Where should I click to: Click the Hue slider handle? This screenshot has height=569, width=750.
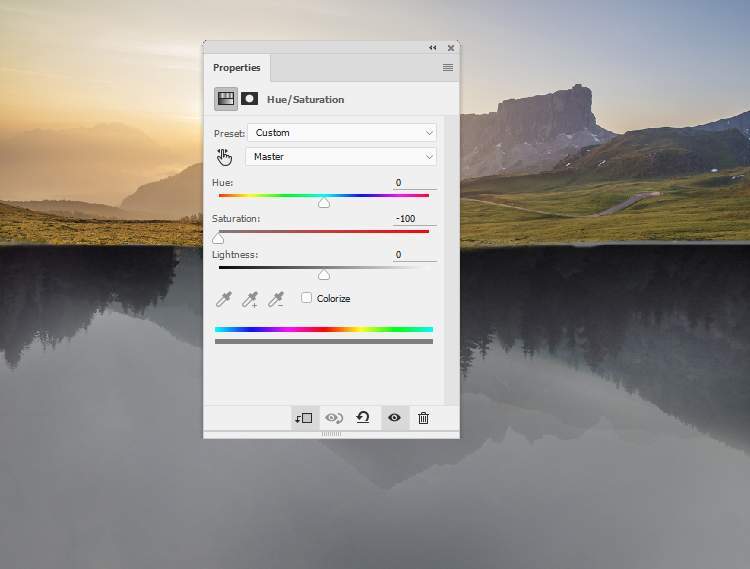point(324,203)
